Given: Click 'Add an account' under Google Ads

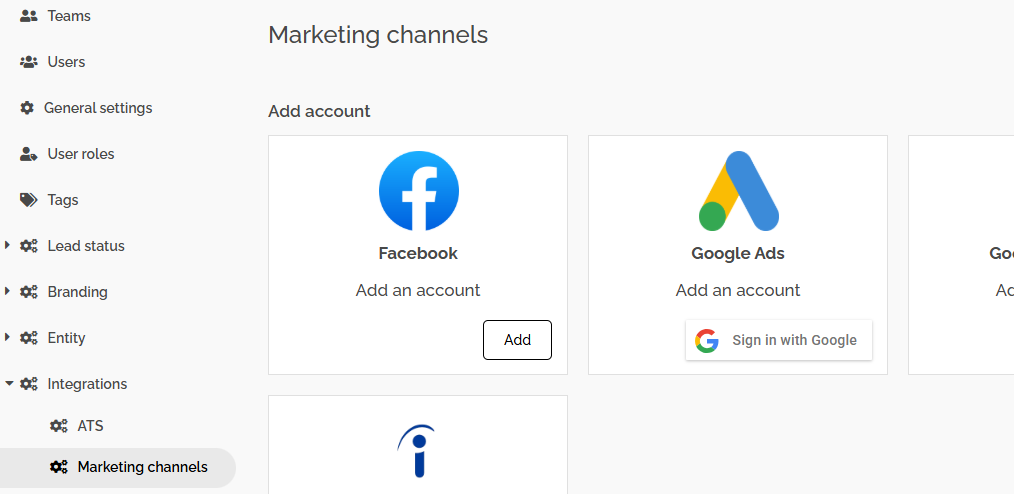Looking at the screenshot, I should (x=738, y=290).
